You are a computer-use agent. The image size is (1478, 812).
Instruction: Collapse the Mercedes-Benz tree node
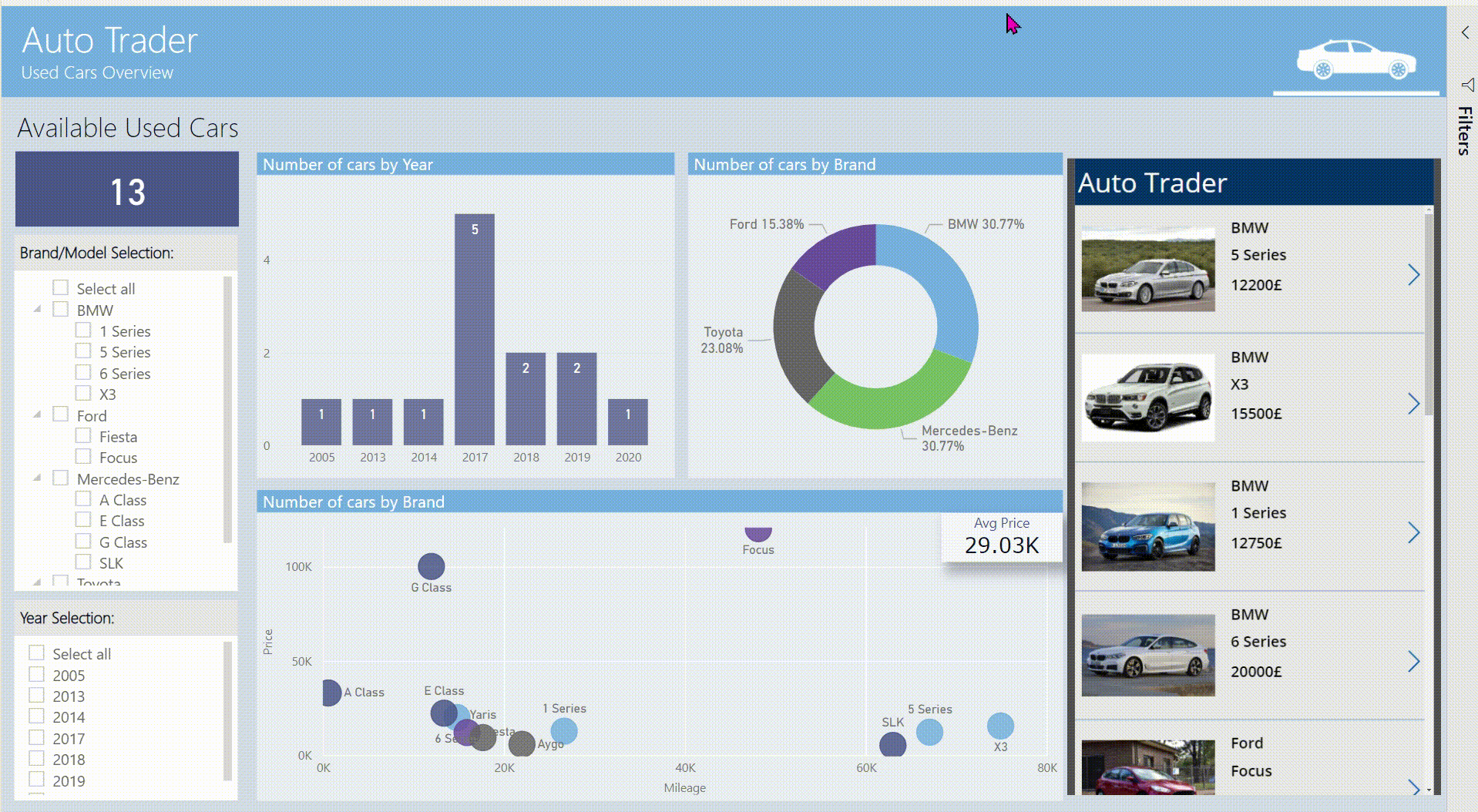point(37,478)
